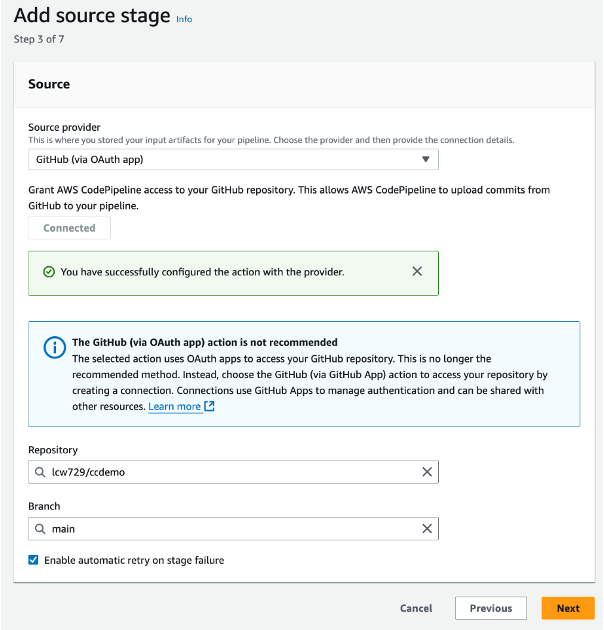This screenshot has height=630, width=604.
Task: Toggle Enable automatic retry on stage failure
Action: click(34, 560)
